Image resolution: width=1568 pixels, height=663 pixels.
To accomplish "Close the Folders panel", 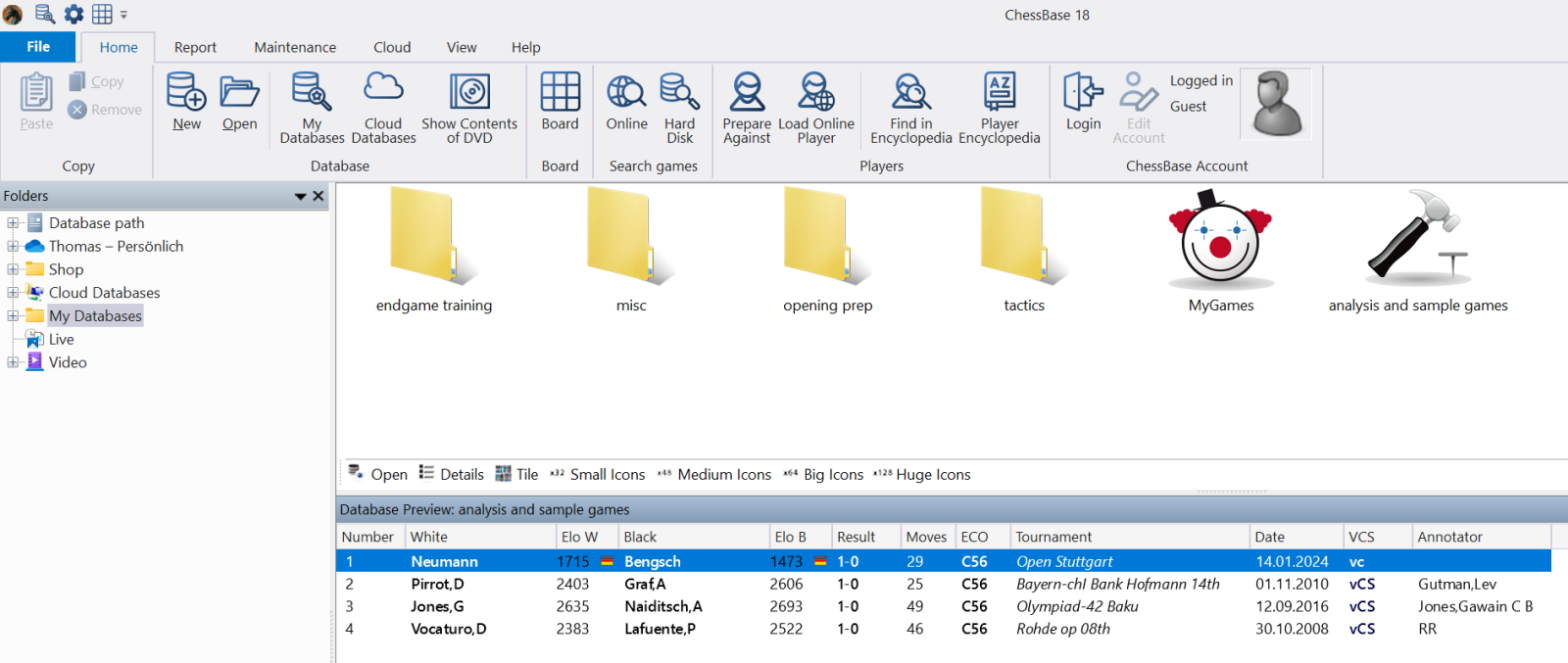I will [x=318, y=197].
